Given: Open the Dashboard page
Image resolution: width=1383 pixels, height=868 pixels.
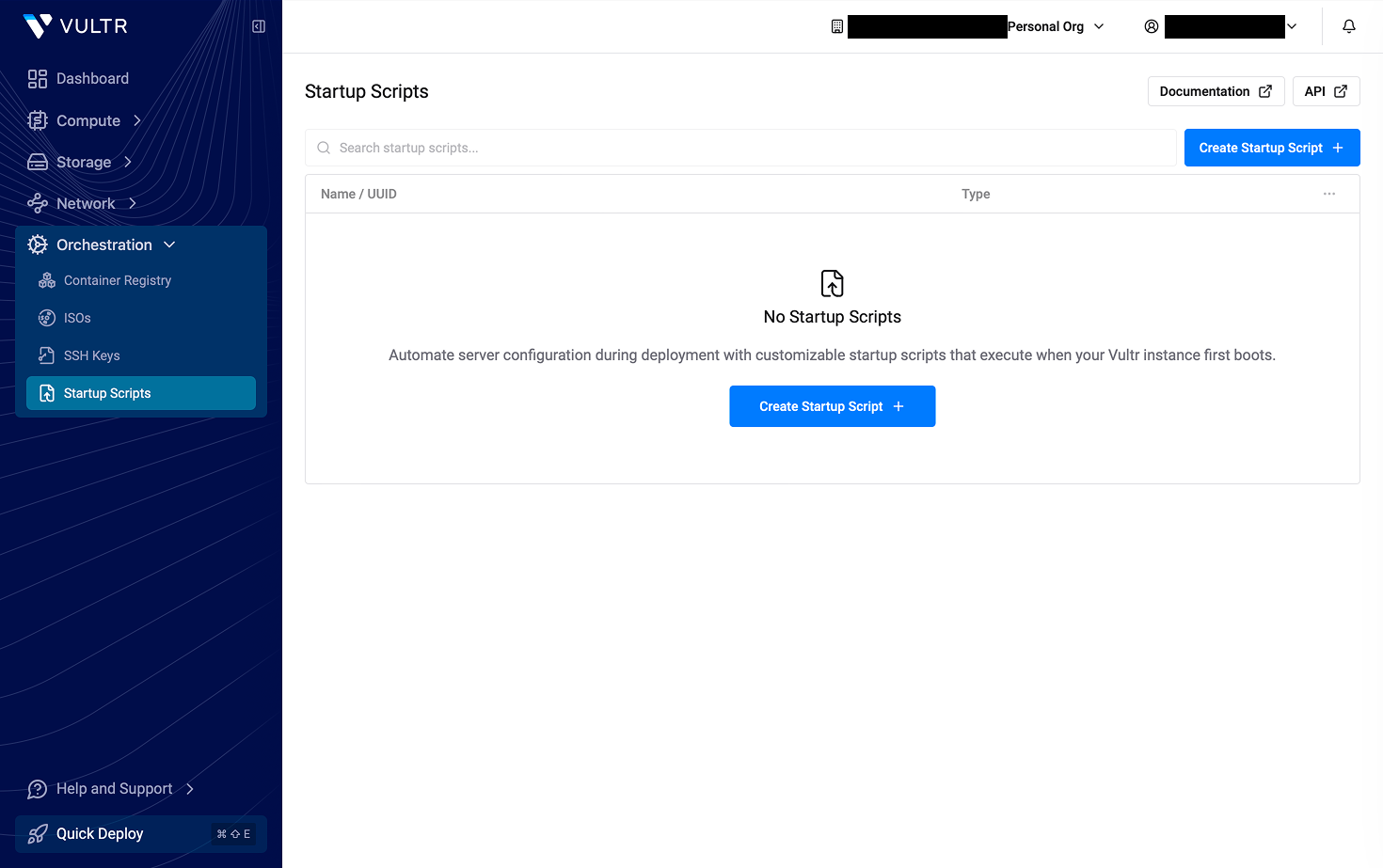Looking at the screenshot, I should (92, 79).
